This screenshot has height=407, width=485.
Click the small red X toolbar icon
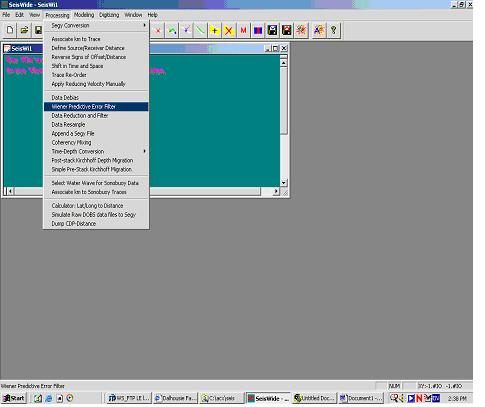[158, 31]
